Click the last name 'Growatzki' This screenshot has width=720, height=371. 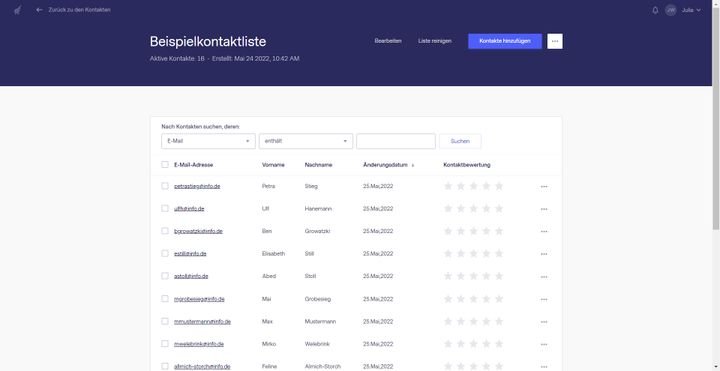317,231
